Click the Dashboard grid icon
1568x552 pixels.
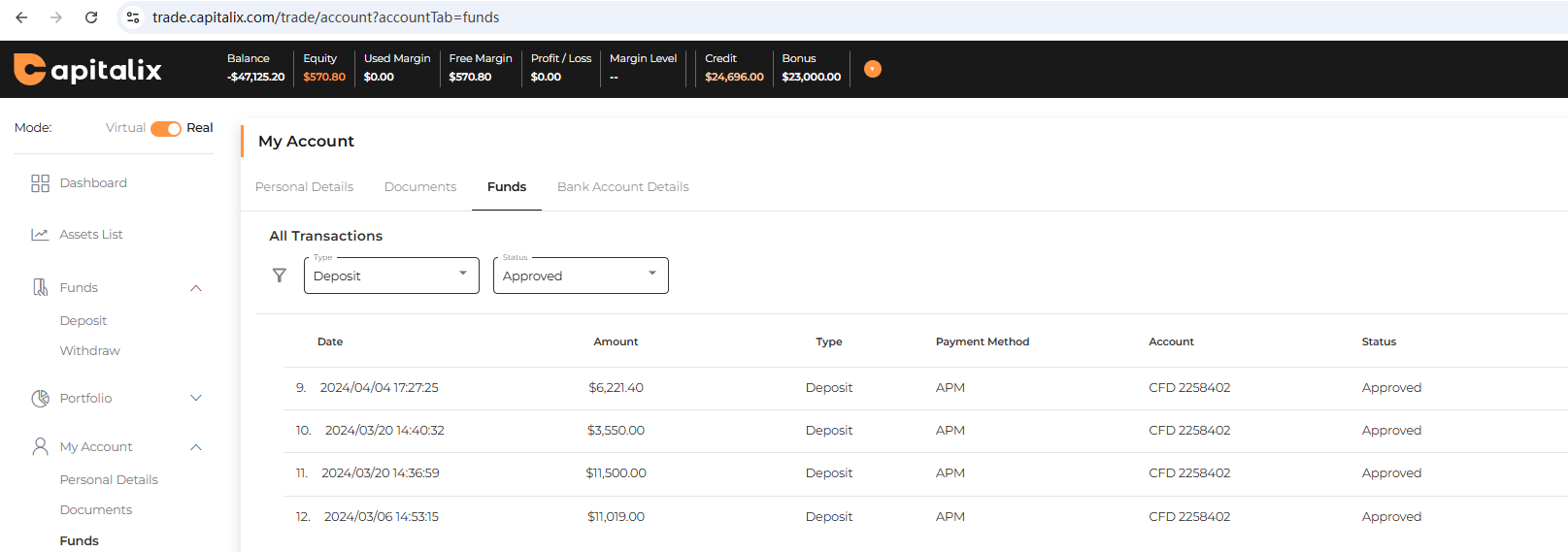pyautogui.click(x=40, y=183)
